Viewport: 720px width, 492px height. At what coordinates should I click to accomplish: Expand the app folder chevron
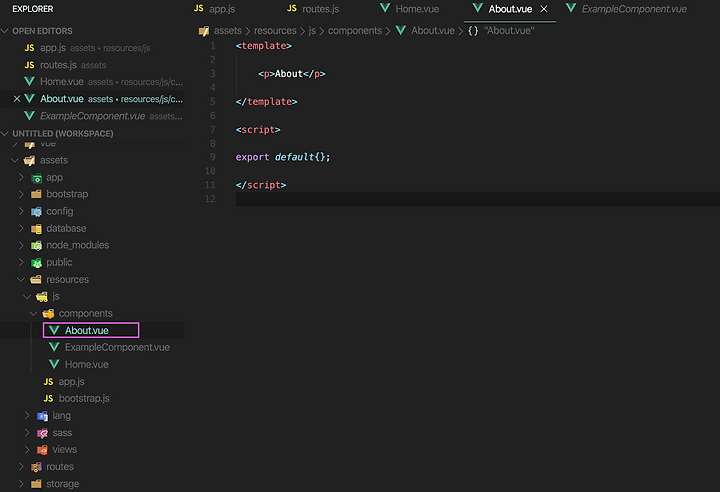(21, 177)
